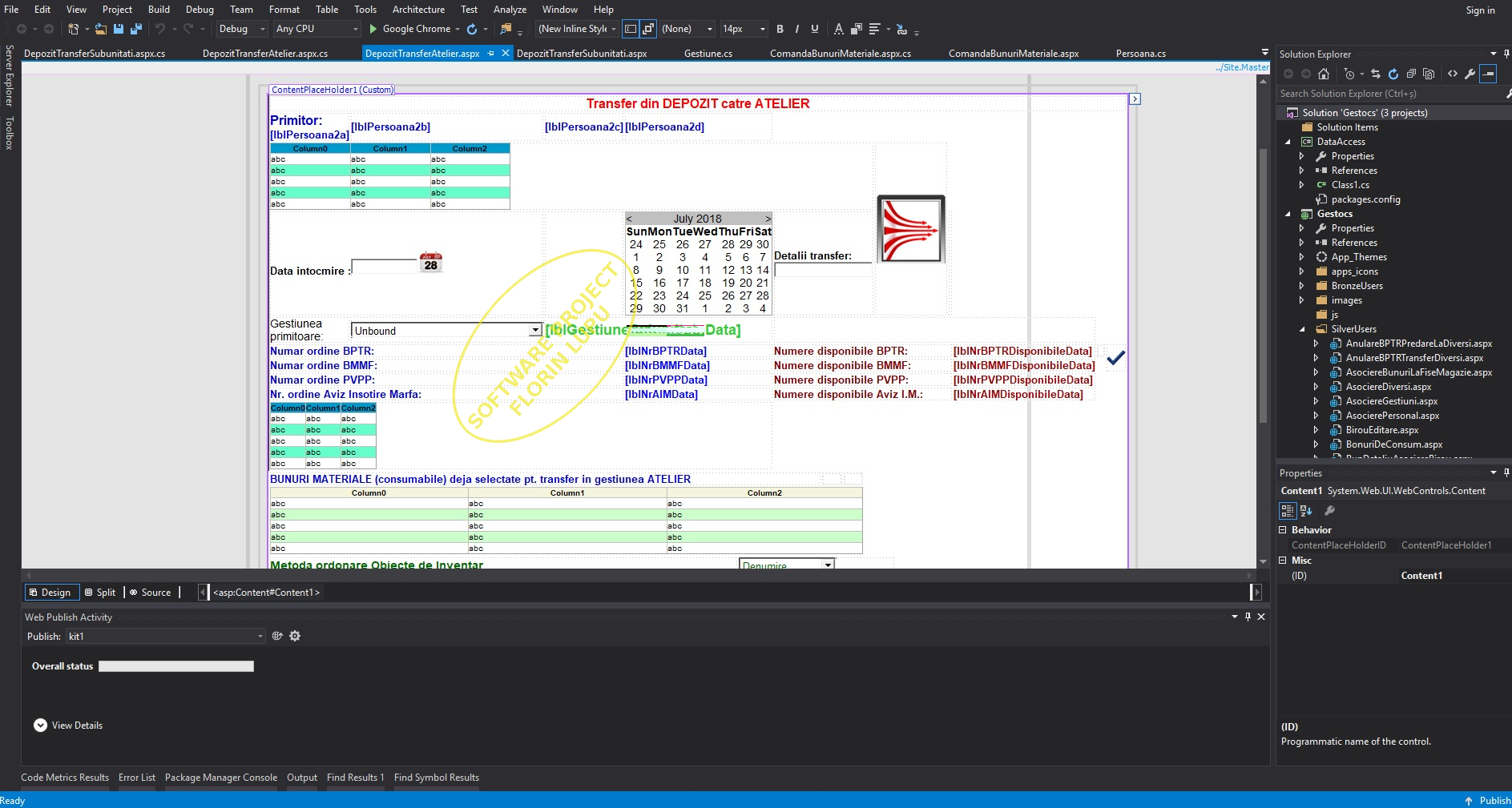
Task: Click Show All Files icon
Action: 1429,74
